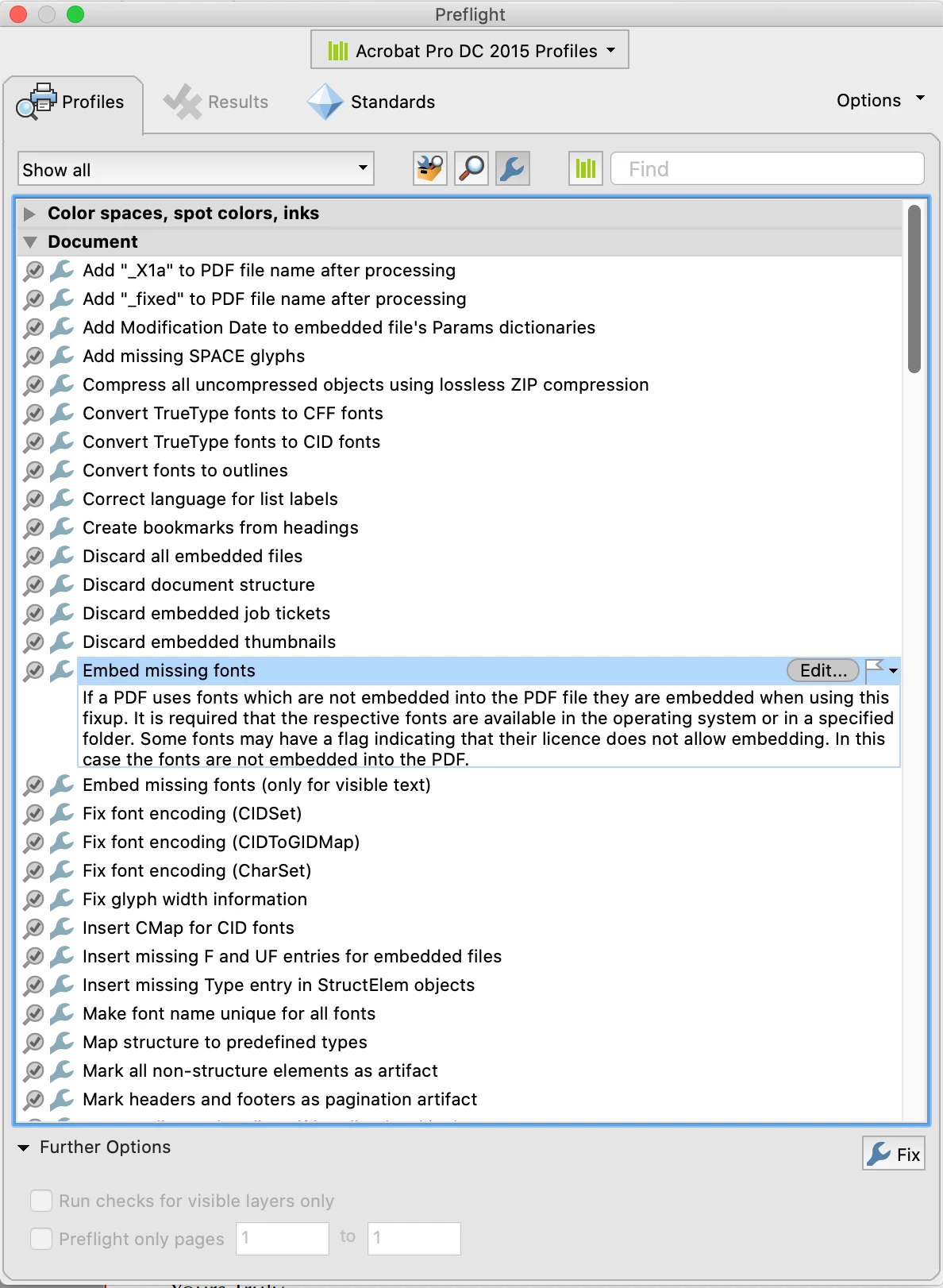Click check icon for Discard embedded job tickets
This screenshot has height=1288, width=943.
coord(33,613)
